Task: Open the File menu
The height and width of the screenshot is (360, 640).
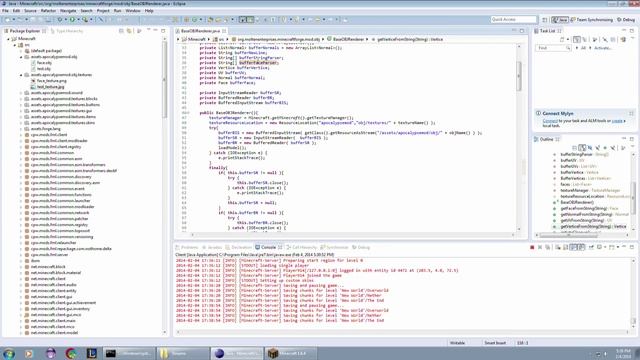Action: pyautogui.click(x=5, y=11)
